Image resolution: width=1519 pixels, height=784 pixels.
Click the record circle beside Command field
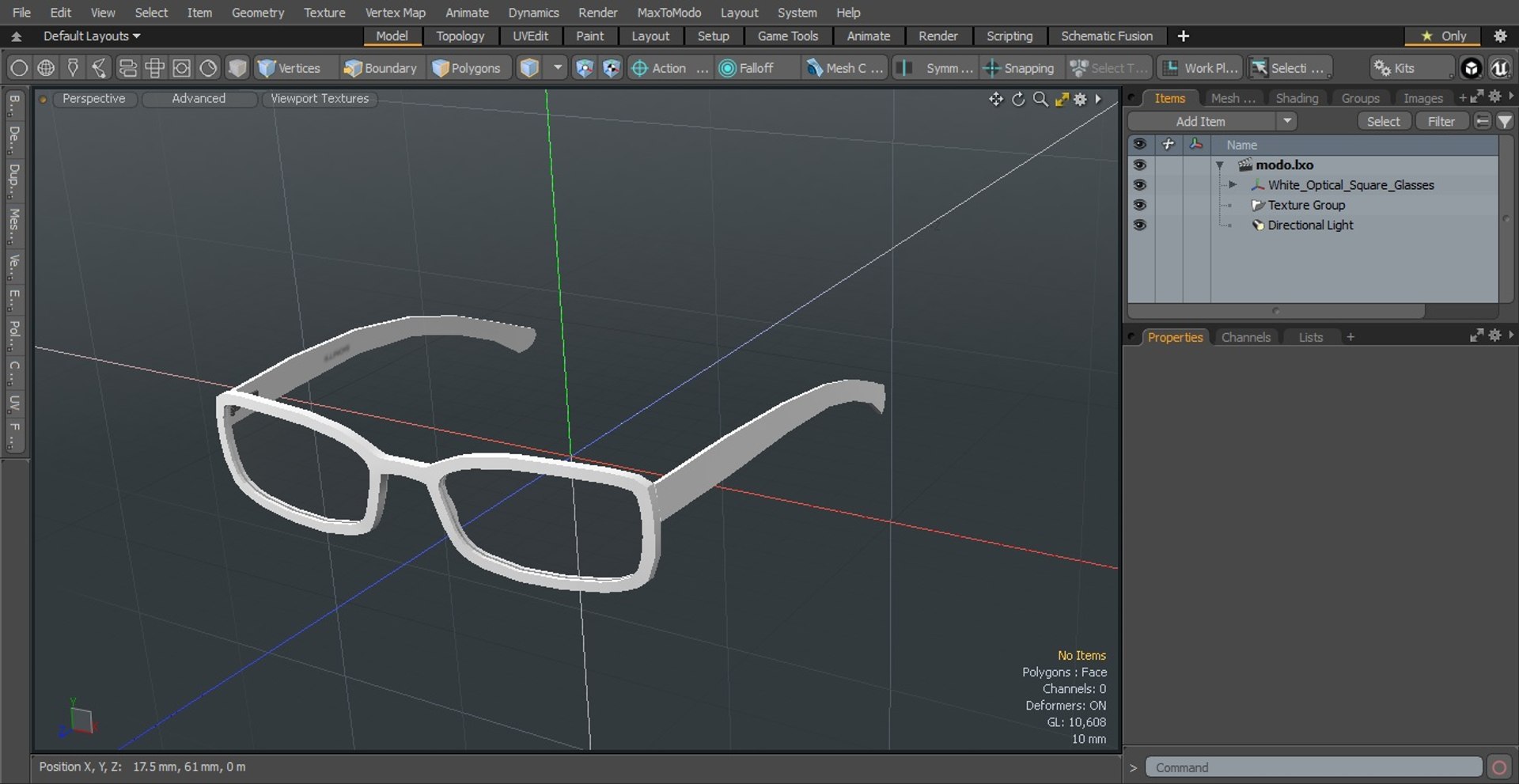click(x=1499, y=767)
